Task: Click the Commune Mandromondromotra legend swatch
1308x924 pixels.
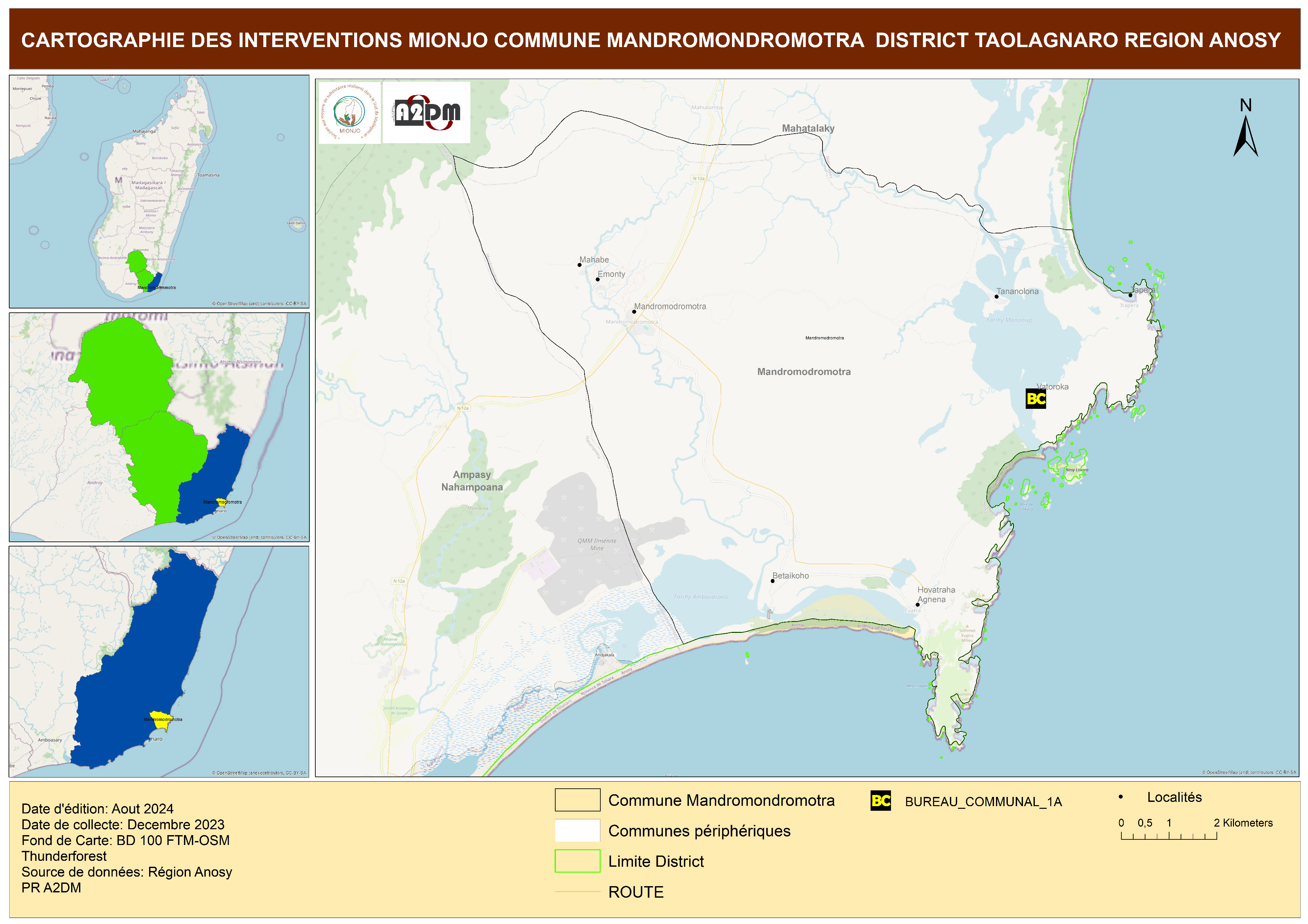Action: (577, 800)
